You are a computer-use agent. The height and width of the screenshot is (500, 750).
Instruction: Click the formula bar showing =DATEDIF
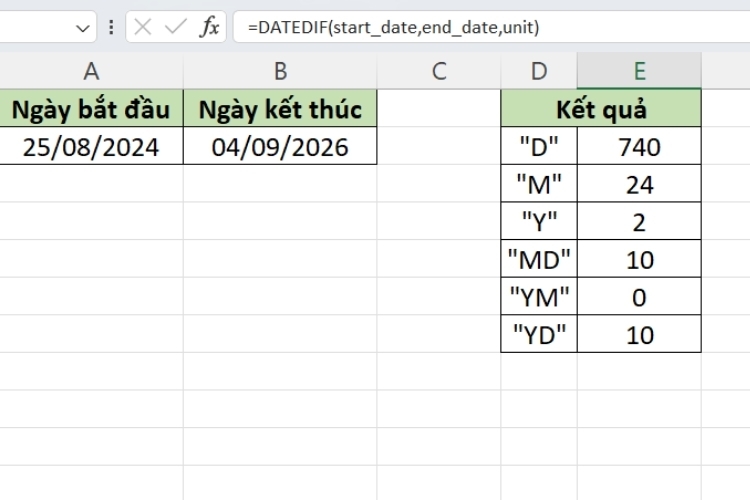[491, 27]
